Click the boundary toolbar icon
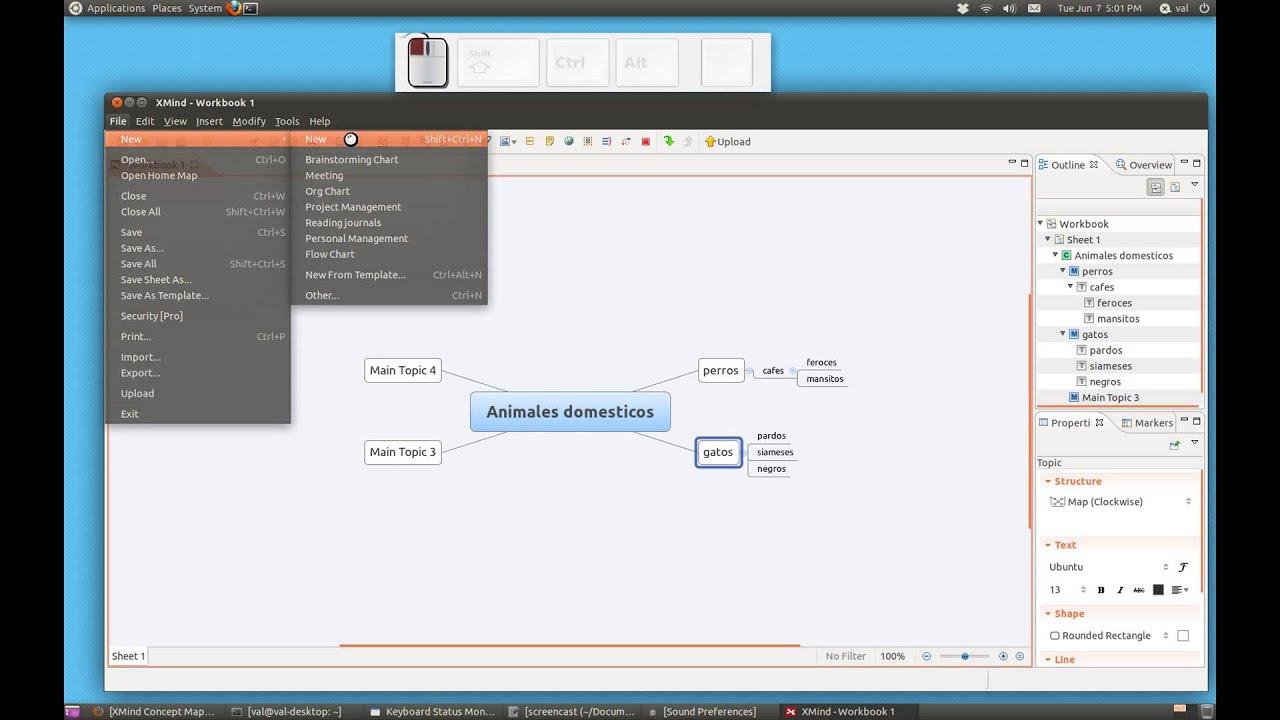Viewport: 1280px width, 720px height. point(588,141)
